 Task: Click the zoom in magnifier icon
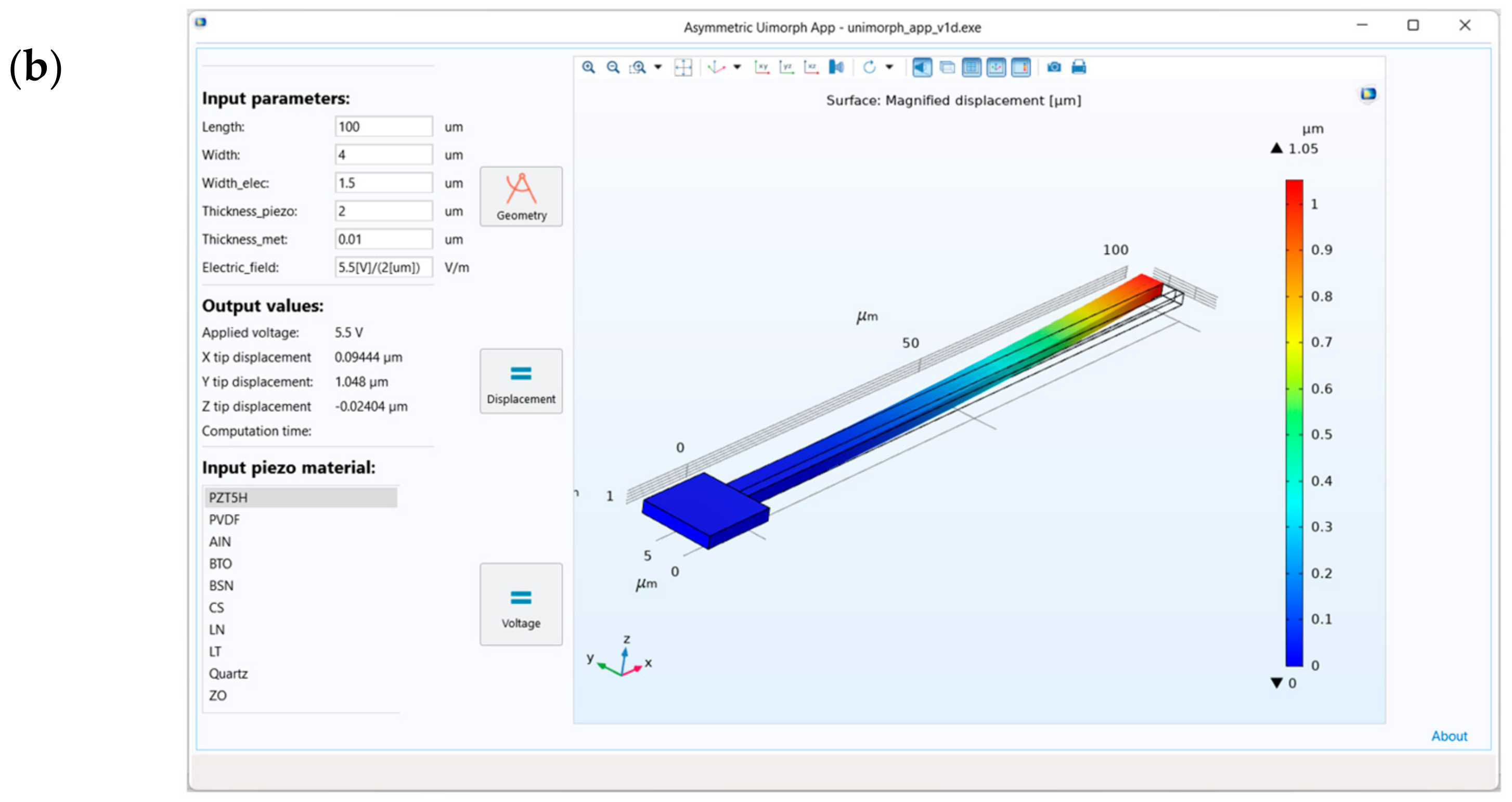pos(588,68)
